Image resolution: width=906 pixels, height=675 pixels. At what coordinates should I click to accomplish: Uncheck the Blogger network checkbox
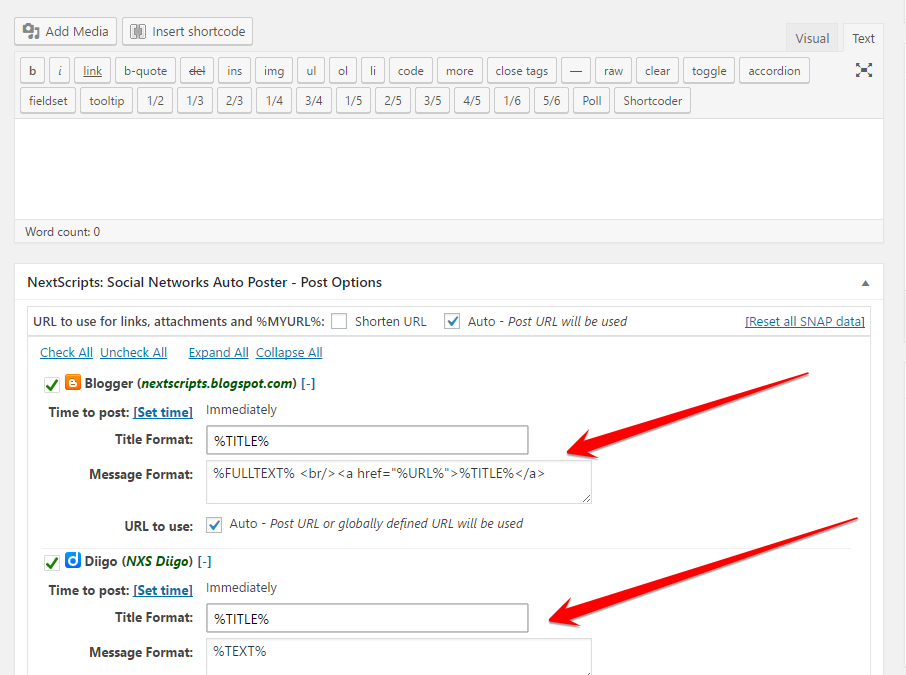pyautogui.click(x=51, y=384)
